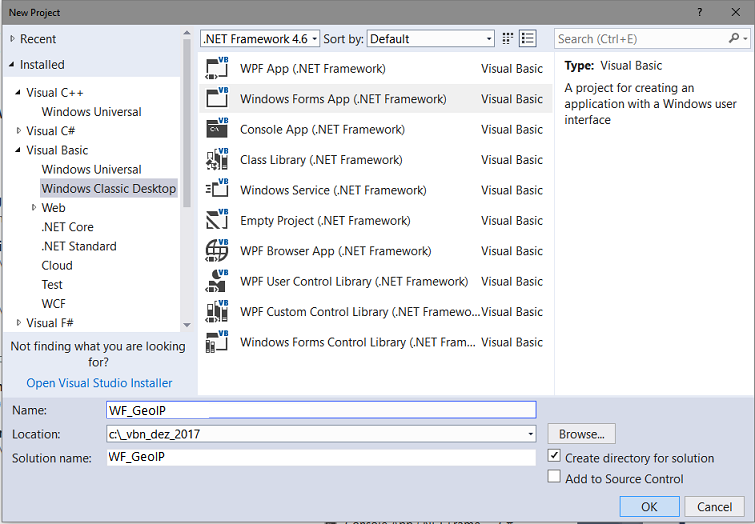Click the search magnifier icon
The width and height of the screenshot is (755, 524).
click(x=733, y=38)
